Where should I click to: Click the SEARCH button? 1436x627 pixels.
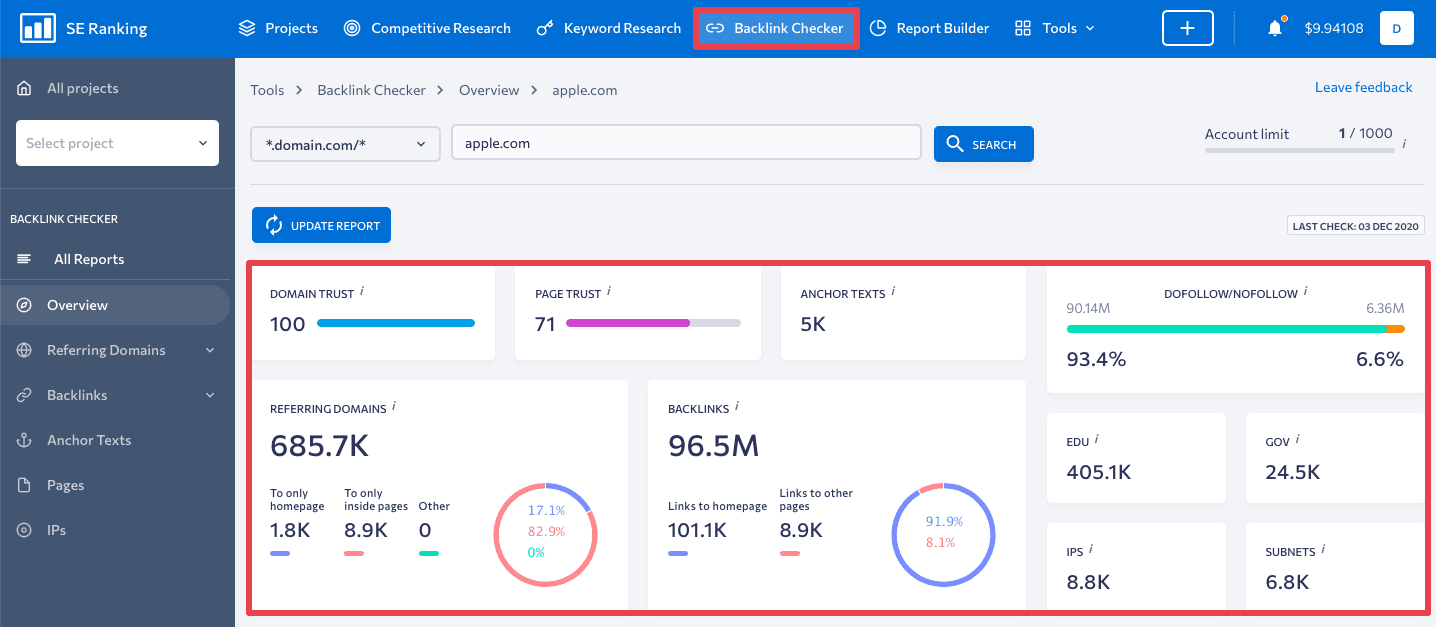point(984,143)
